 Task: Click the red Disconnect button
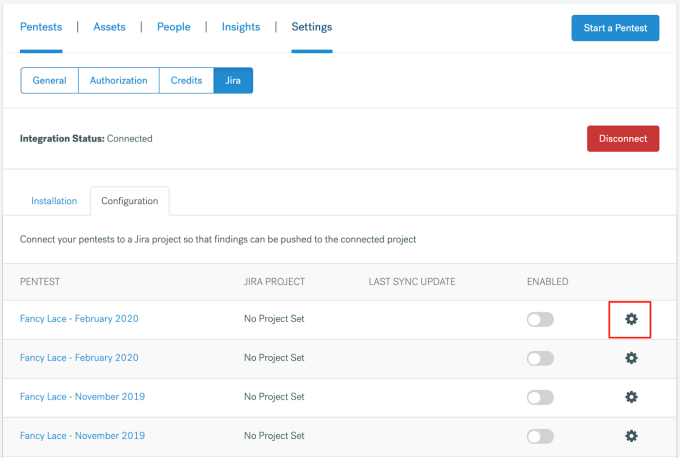(623, 139)
